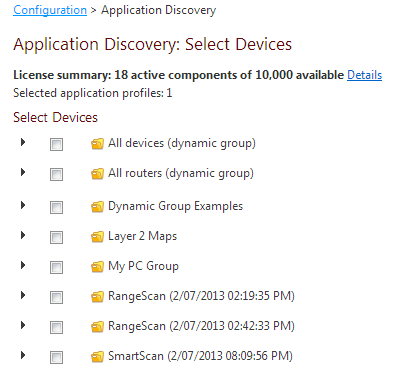This screenshot has height=384, width=394.
Task: Check the RangeScan 02:42:33 PM checkbox
Action: 56,328
